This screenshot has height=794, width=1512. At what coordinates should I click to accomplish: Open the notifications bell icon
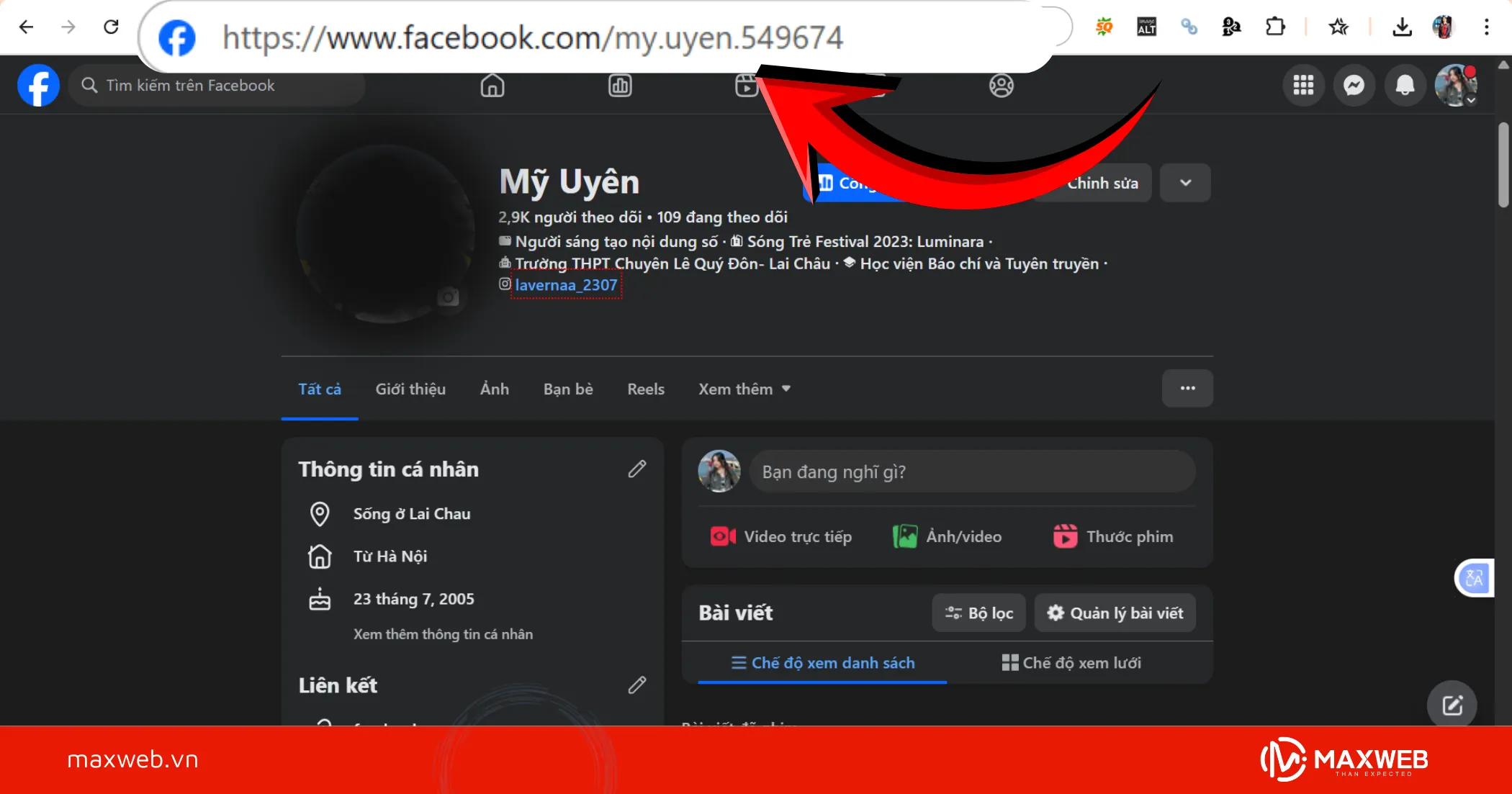coord(1405,85)
